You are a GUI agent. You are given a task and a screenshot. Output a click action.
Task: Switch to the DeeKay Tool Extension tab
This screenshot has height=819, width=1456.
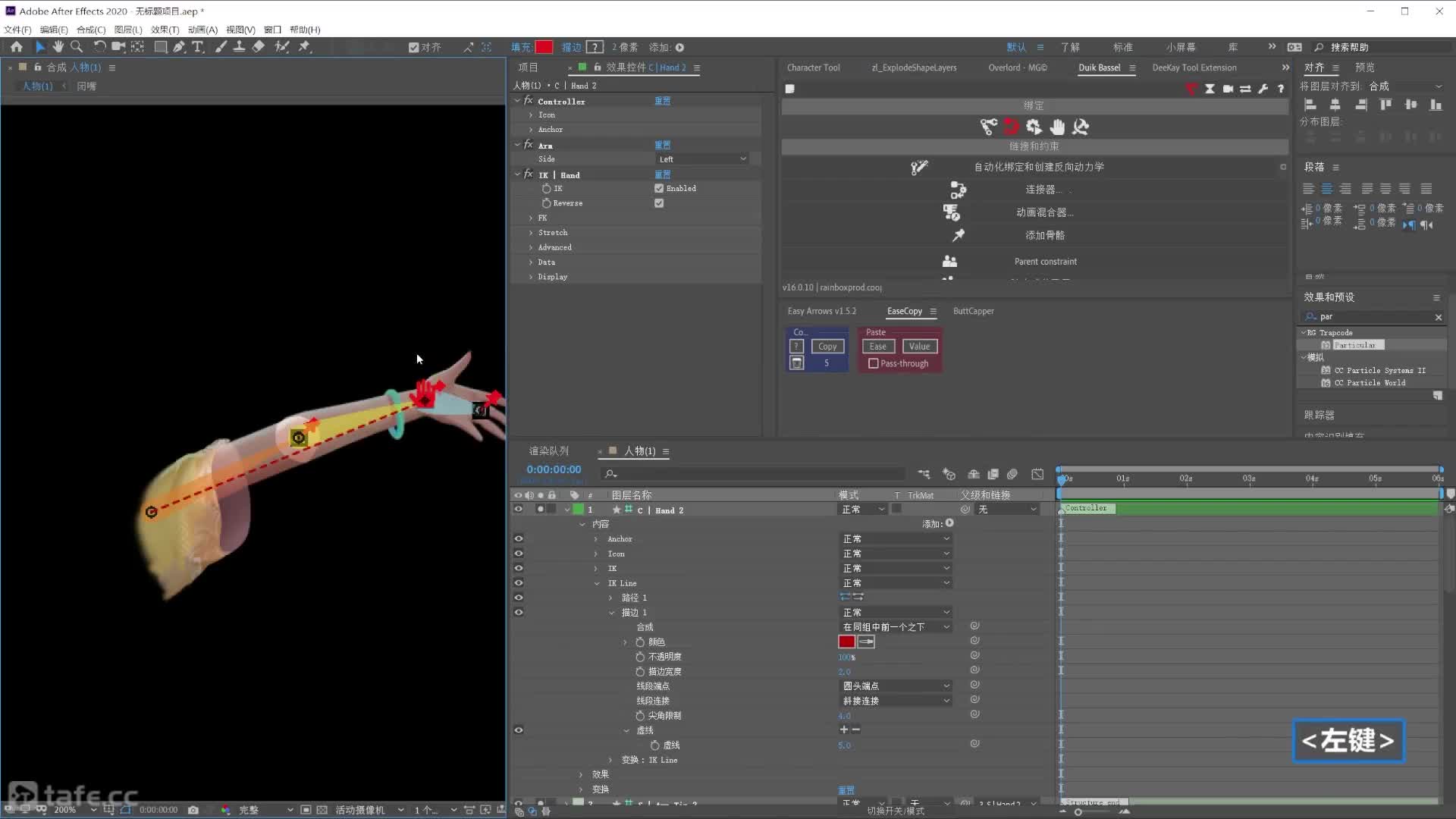coord(1194,67)
